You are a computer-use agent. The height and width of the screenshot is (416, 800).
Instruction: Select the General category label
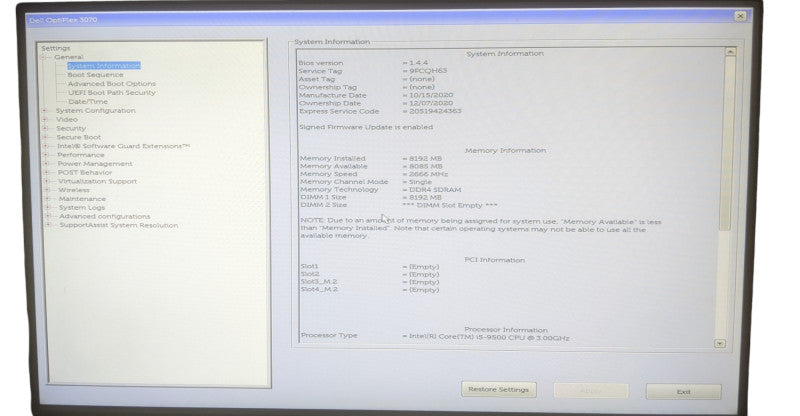(69, 57)
